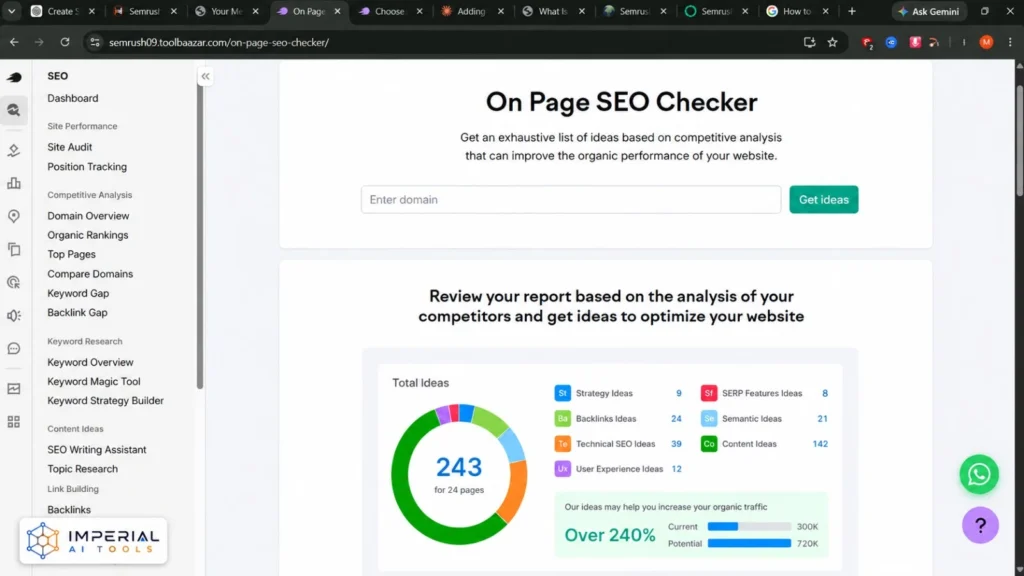Click the page vertical scrollbar
Image resolution: width=1024 pixels, height=576 pixels.
pyautogui.click(x=1019, y=140)
